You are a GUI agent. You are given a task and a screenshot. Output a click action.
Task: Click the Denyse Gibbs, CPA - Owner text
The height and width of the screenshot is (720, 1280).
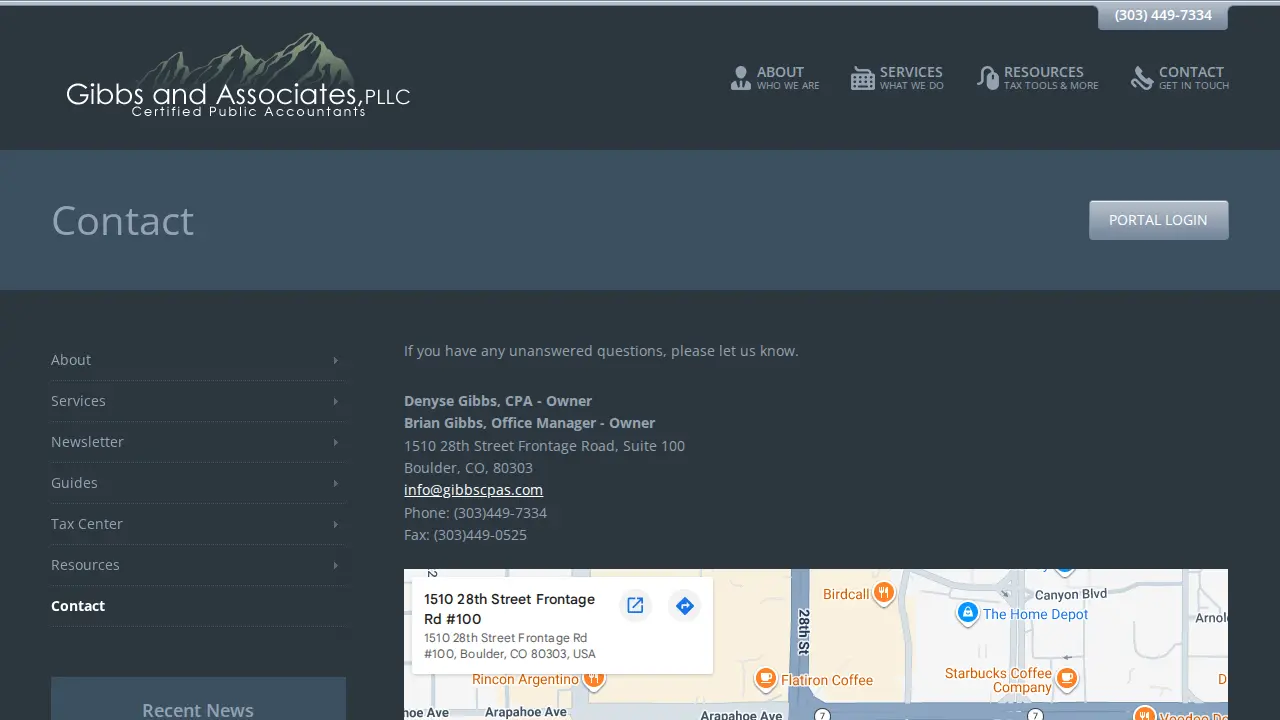(498, 401)
